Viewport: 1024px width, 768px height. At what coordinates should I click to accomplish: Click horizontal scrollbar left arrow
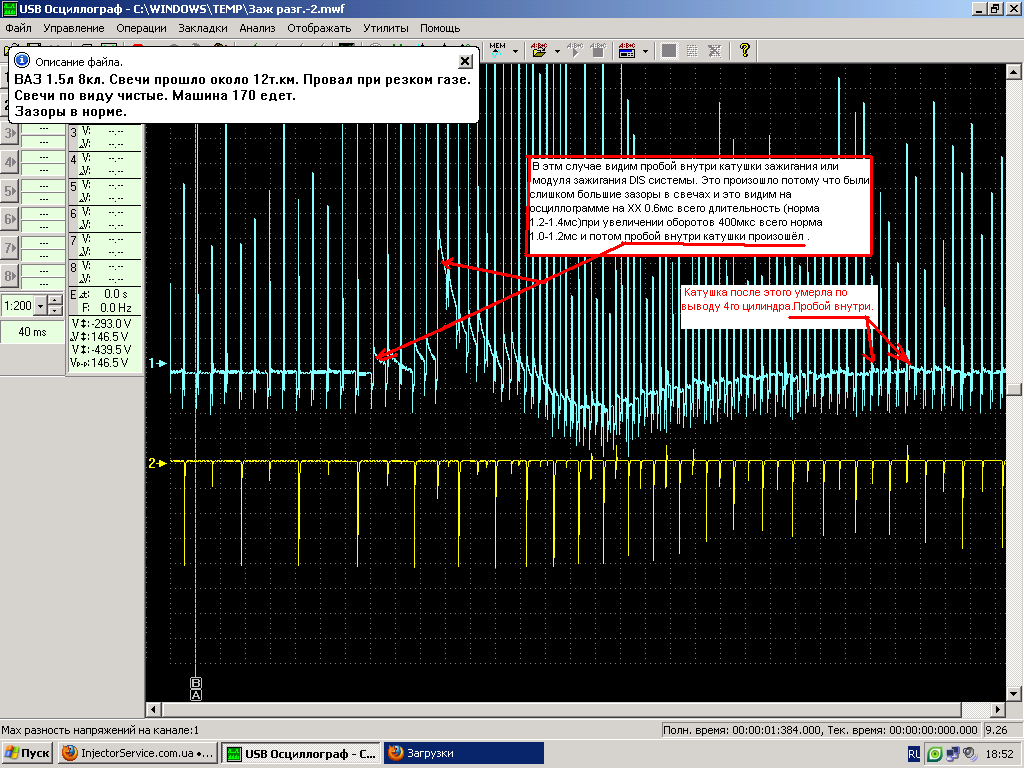153,709
